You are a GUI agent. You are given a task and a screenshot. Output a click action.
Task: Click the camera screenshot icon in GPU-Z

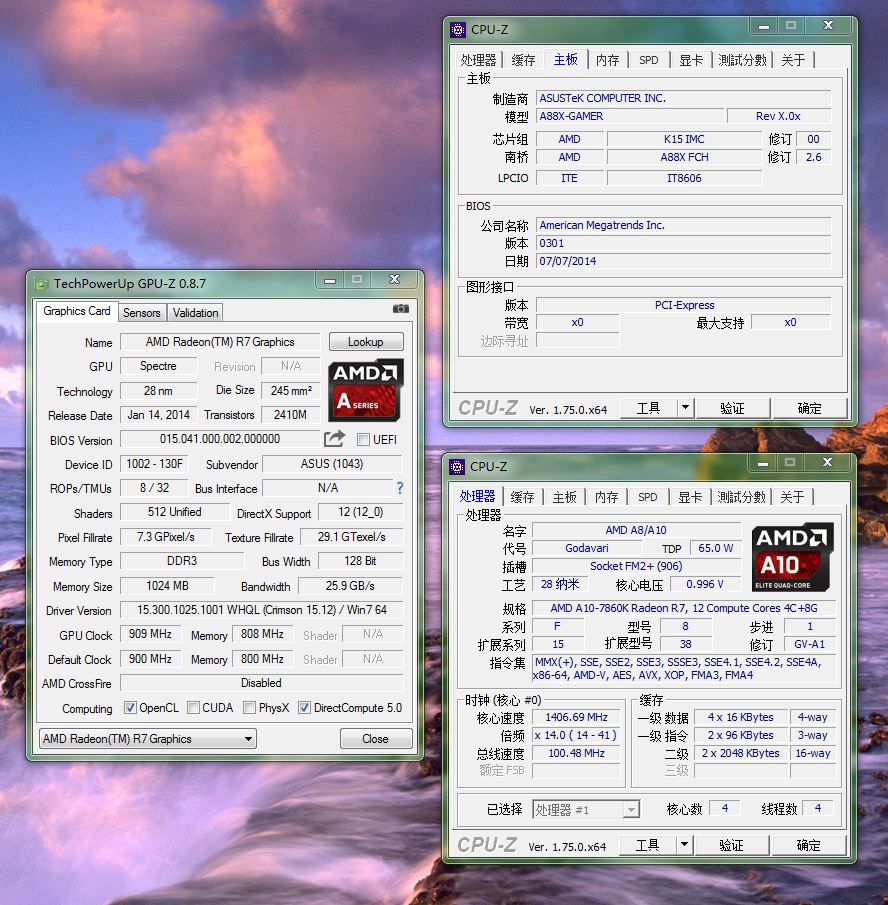tap(401, 309)
